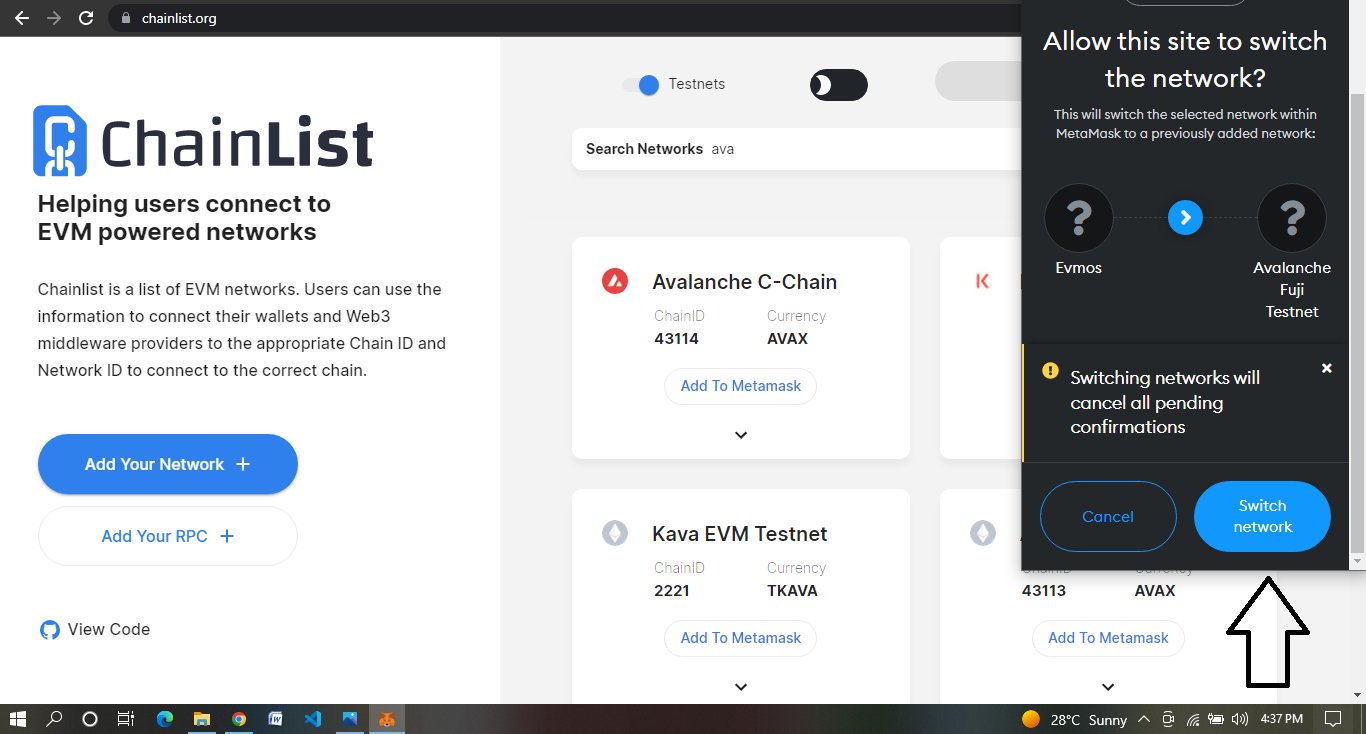Reload the chainlist.org page

tap(86, 18)
